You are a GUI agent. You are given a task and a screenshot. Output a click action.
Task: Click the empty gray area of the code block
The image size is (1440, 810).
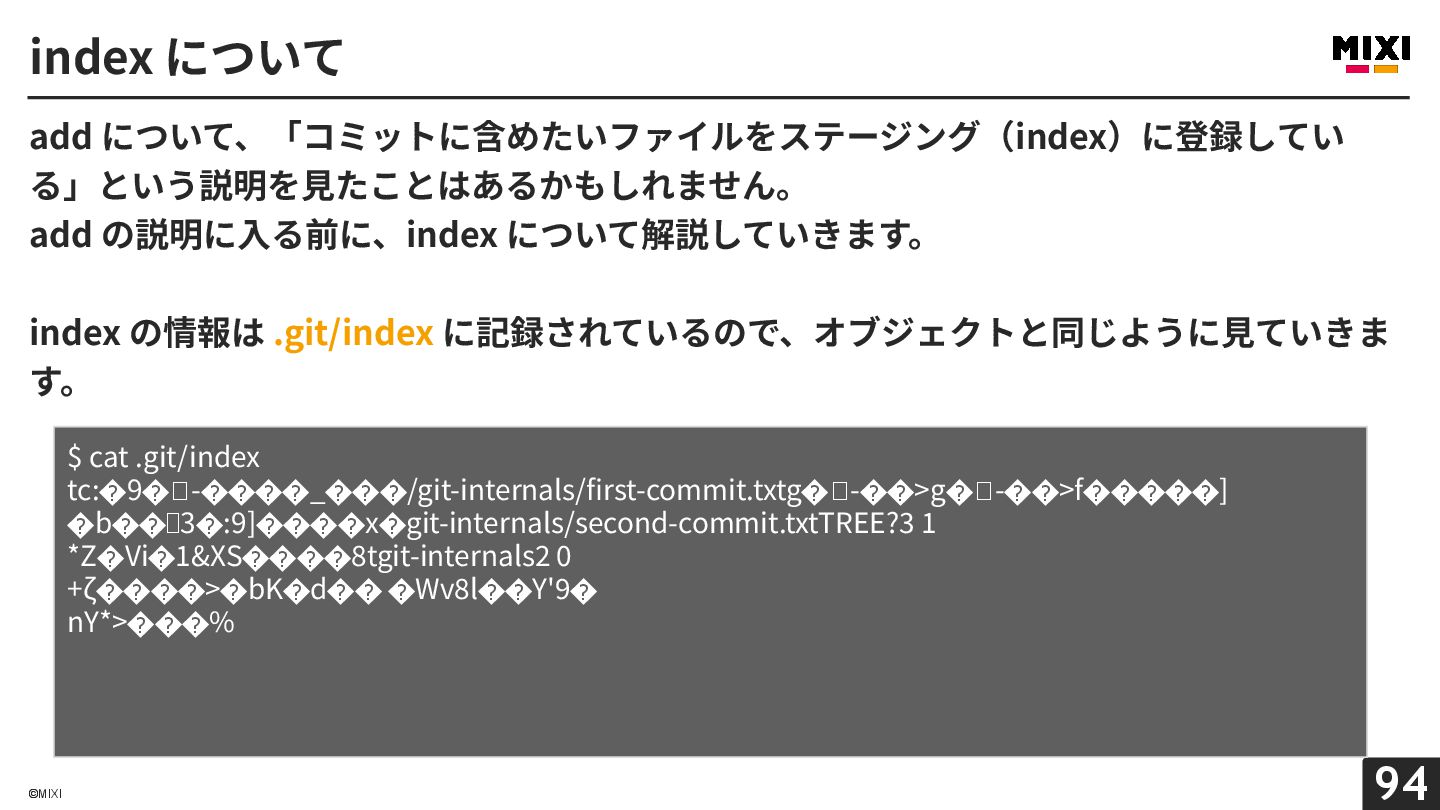tap(710, 700)
